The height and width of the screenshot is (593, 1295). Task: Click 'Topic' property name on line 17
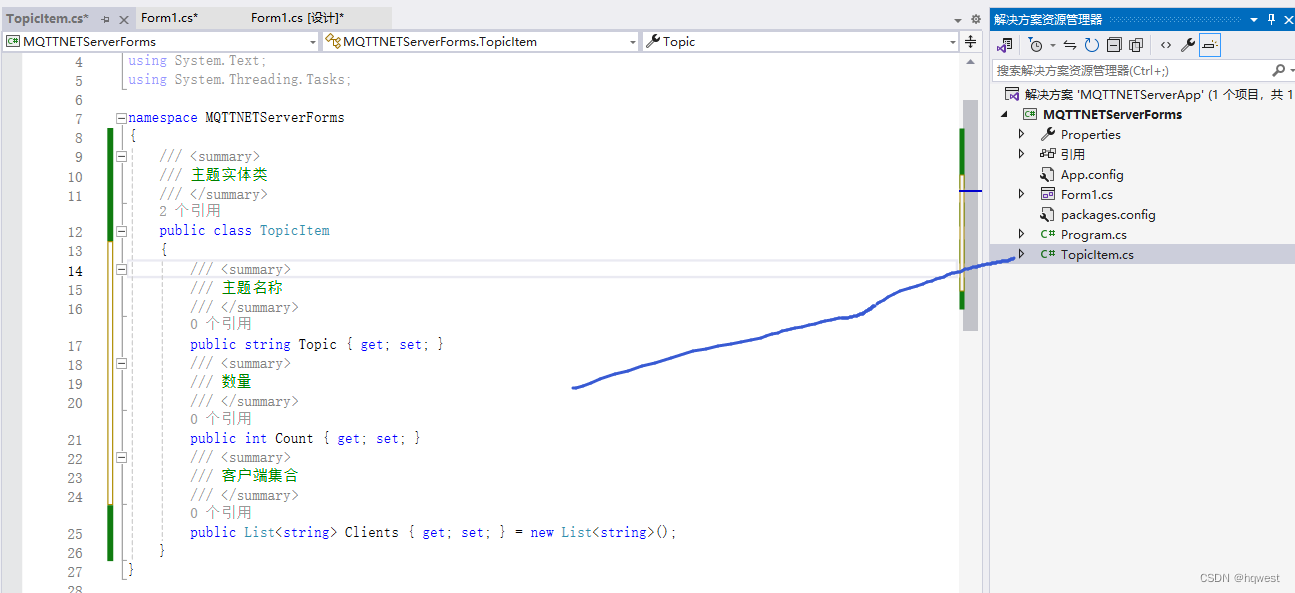click(318, 344)
